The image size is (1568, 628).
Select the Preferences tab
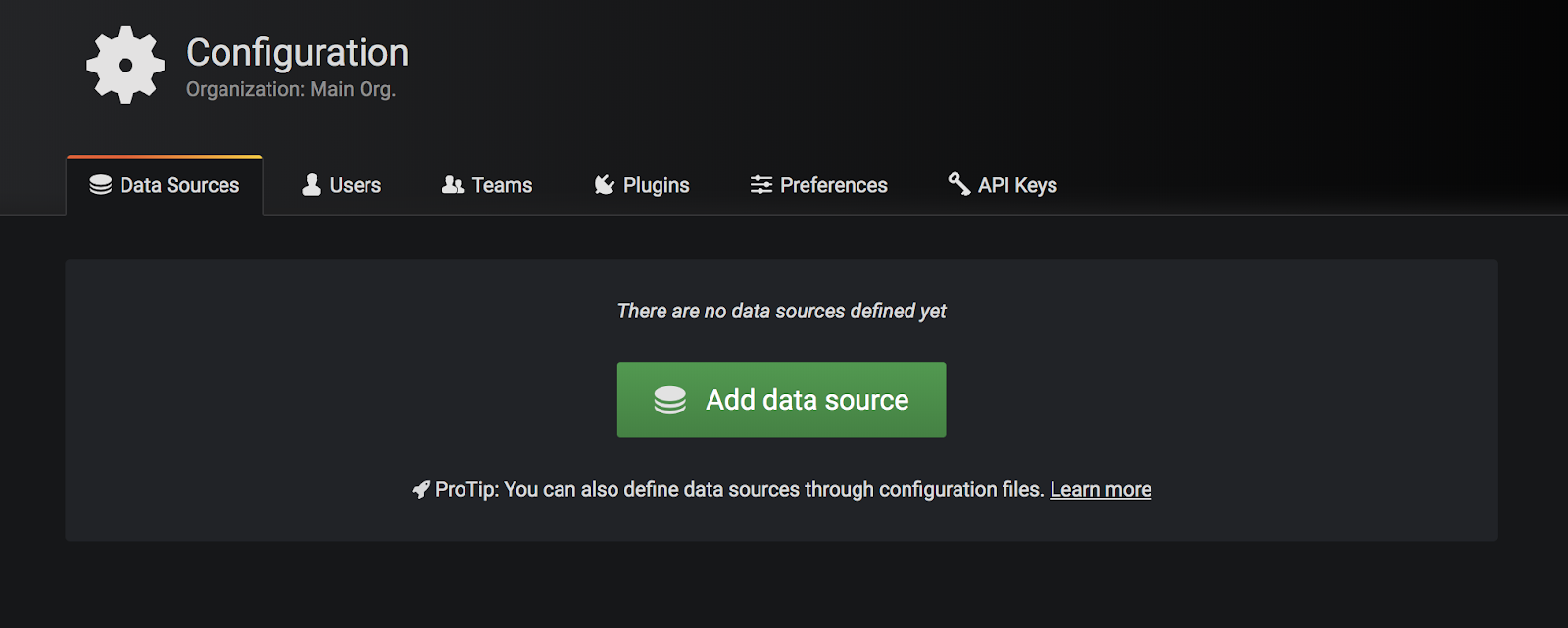(x=833, y=185)
